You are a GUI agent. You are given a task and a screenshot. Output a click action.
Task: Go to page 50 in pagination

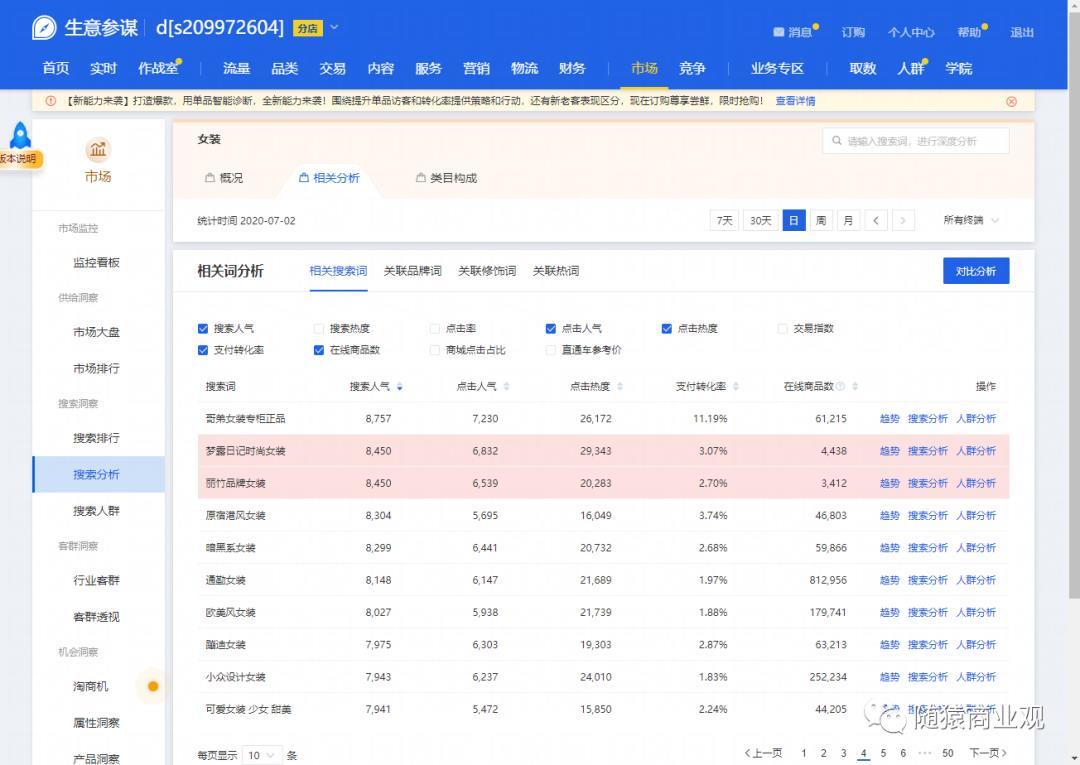(948, 753)
